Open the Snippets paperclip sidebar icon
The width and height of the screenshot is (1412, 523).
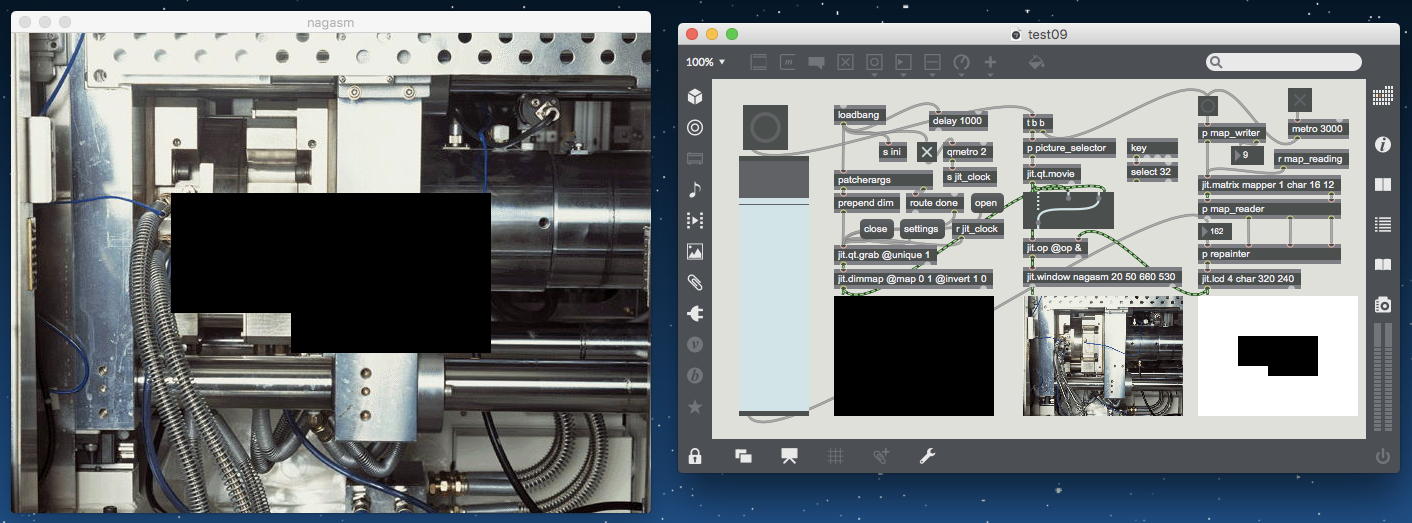pos(695,283)
